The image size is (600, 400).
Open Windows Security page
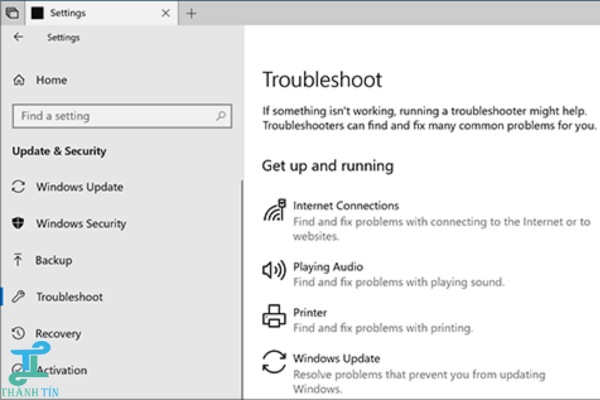click(81, 224)
